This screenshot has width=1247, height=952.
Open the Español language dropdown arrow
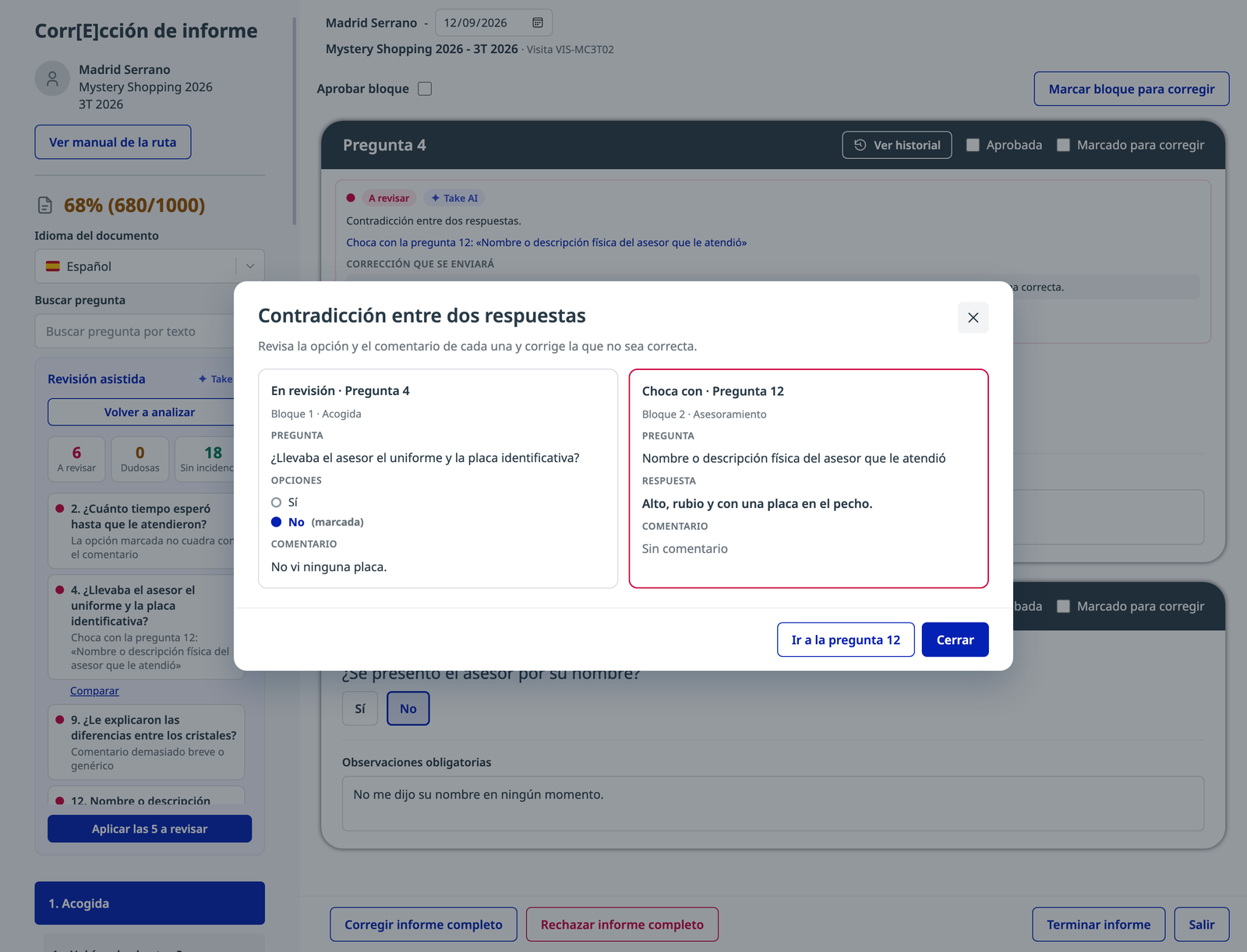pyautogui.click(x=250, y=266)
